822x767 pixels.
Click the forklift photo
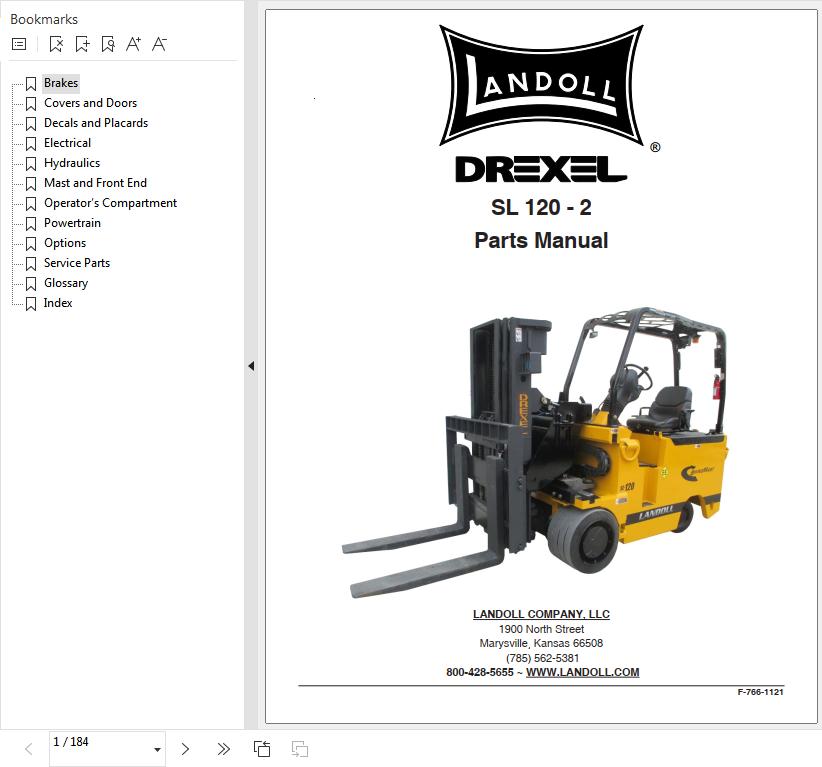(535, 452)
